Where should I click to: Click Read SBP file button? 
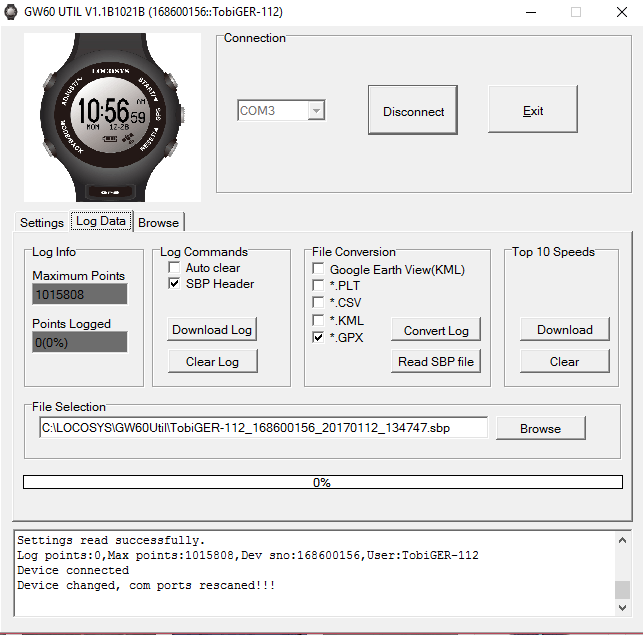click(436, 361)
